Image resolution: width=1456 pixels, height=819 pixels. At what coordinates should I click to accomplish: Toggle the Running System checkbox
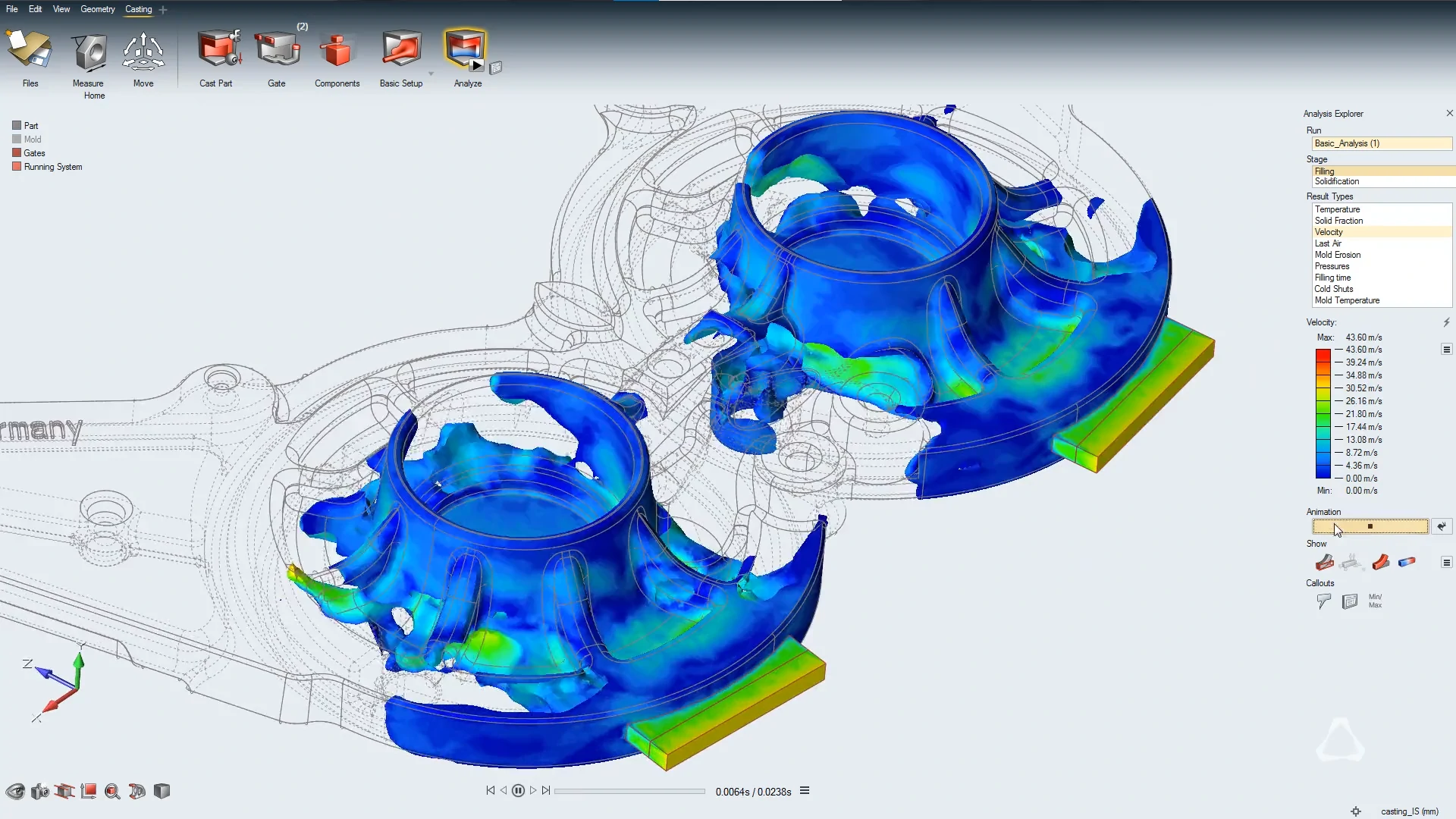(x=17, y=167)
